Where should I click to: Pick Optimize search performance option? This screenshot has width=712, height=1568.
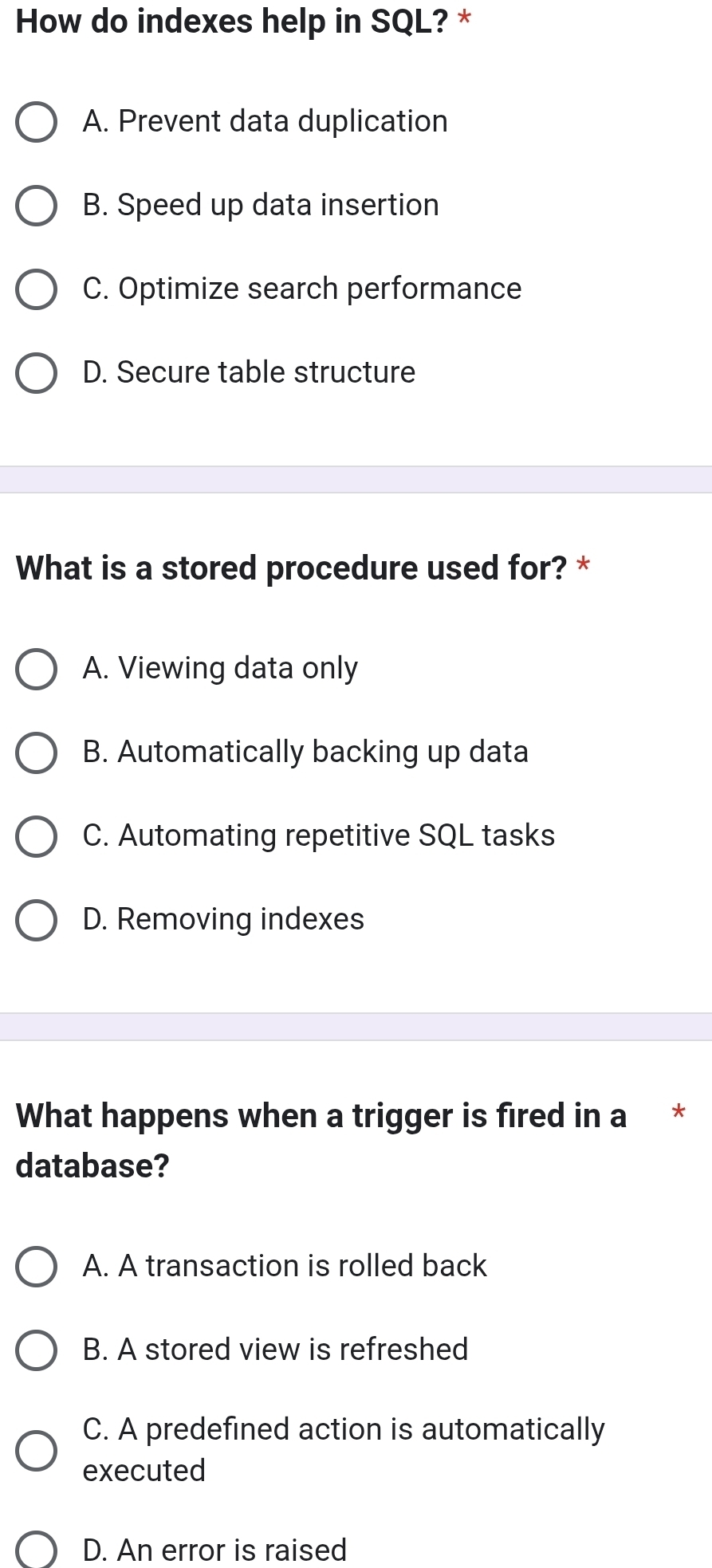(37, 289)
